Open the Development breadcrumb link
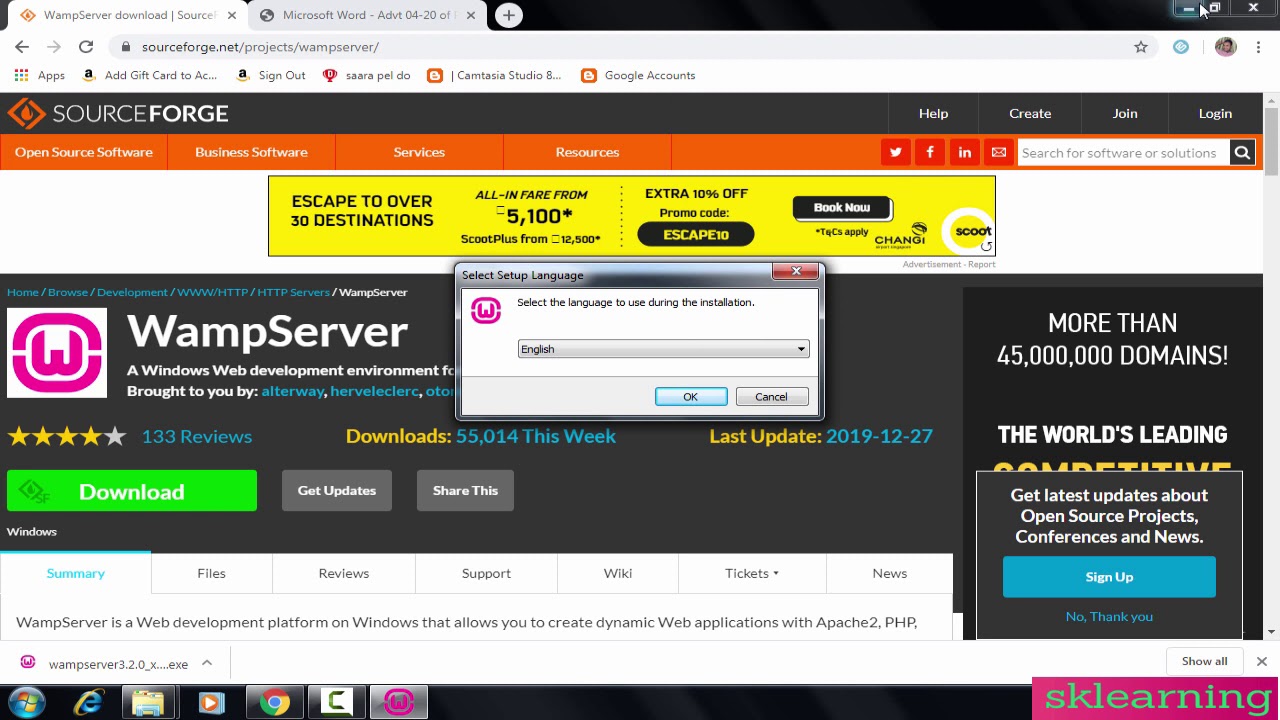 132,292
